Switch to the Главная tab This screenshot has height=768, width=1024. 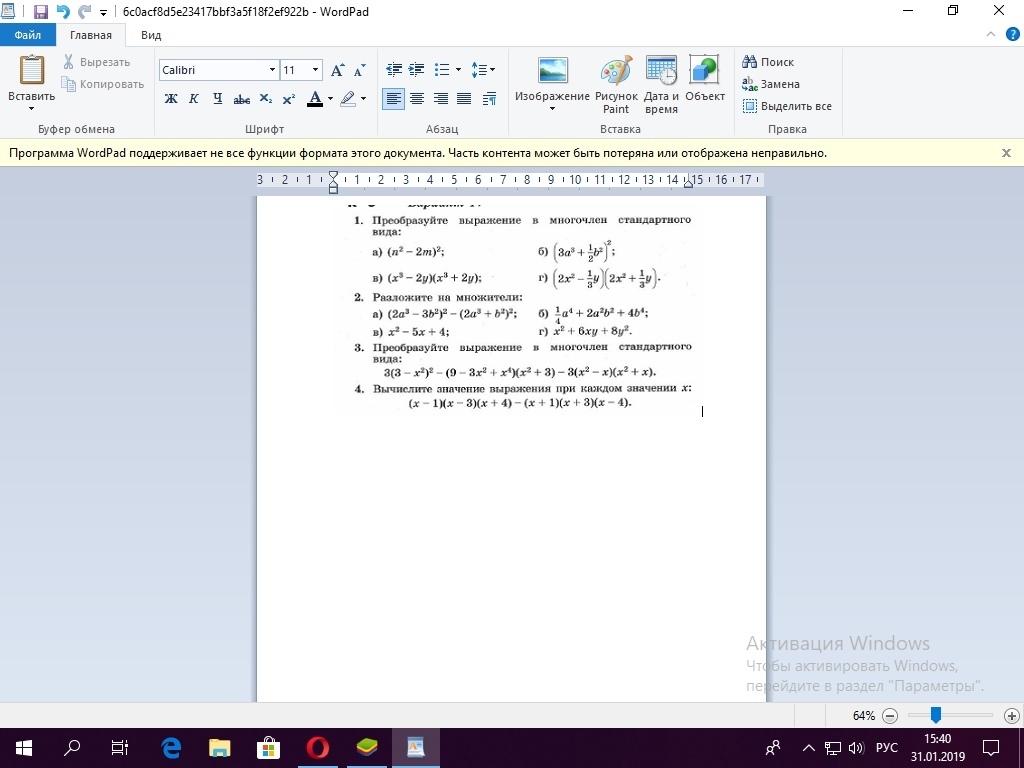91,35
